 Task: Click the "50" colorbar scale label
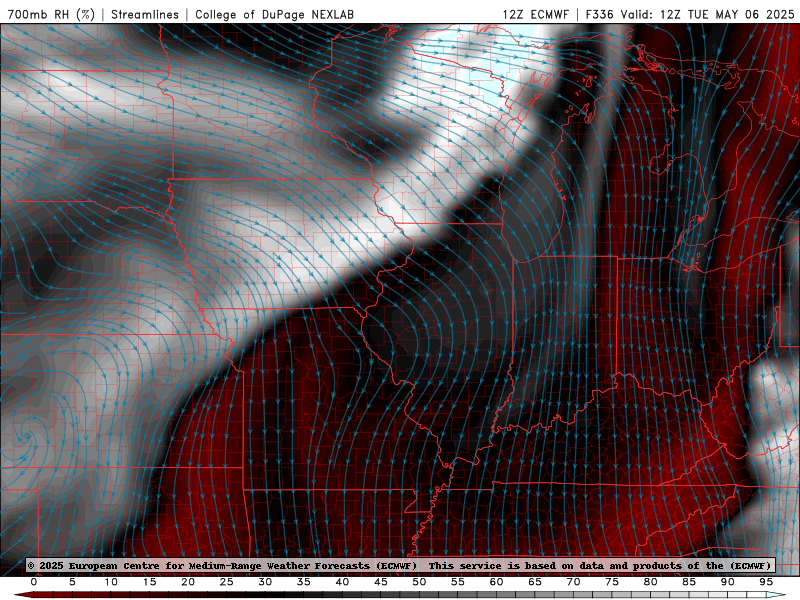tap(419, 582)
